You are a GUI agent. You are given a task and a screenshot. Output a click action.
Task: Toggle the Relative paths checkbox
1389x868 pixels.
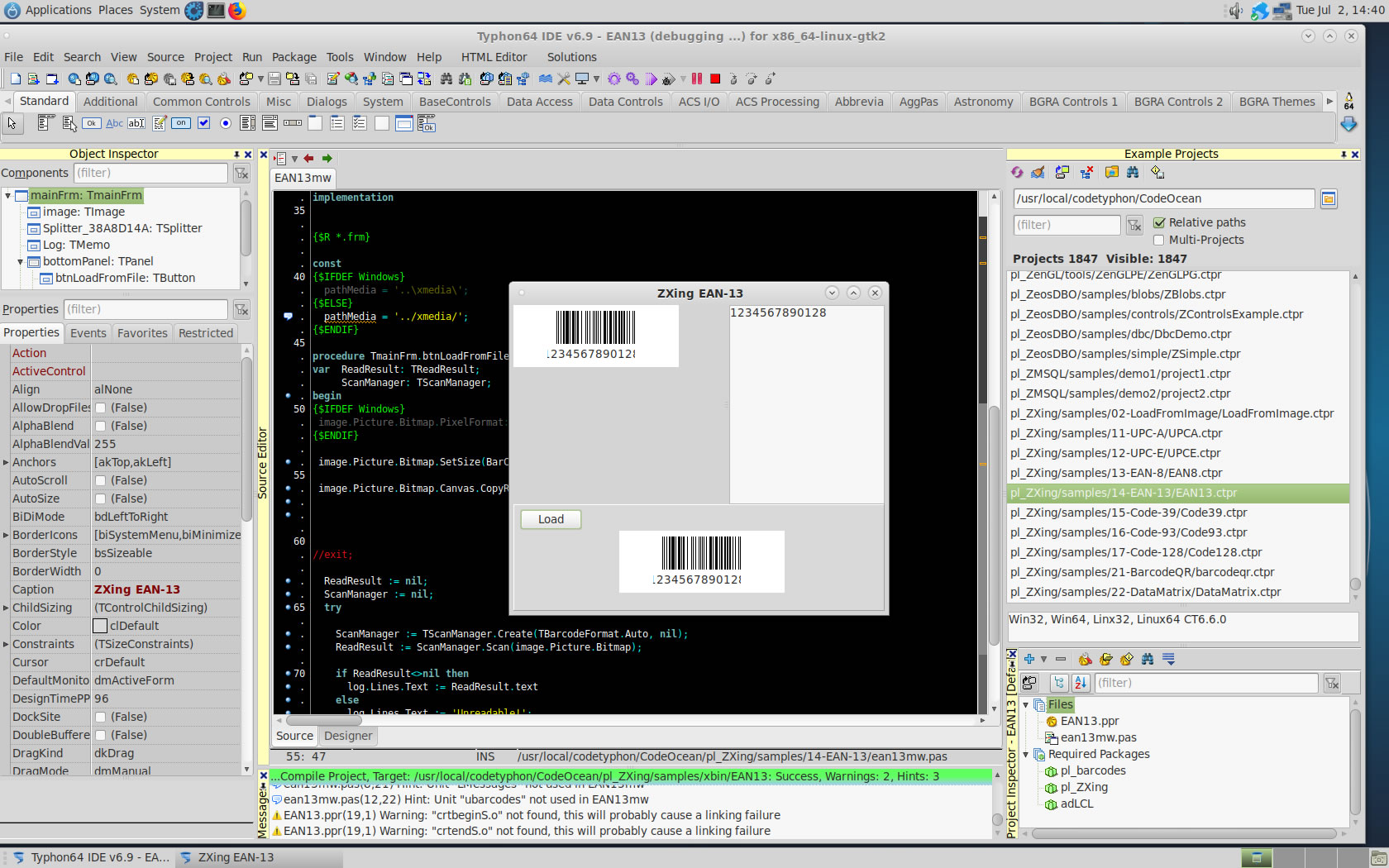[x=1159, y=222]
